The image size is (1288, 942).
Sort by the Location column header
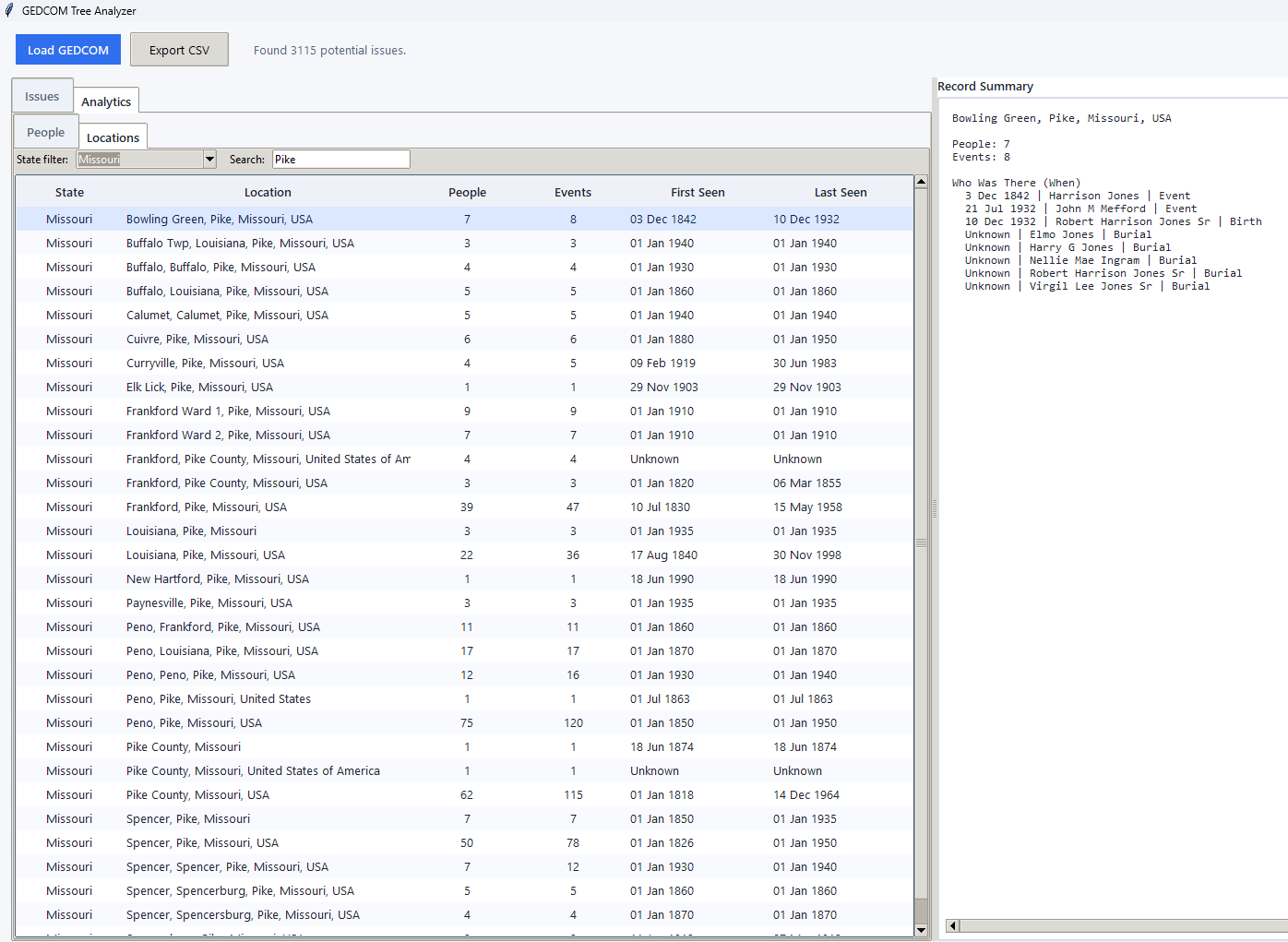click(x=268, y=193)
